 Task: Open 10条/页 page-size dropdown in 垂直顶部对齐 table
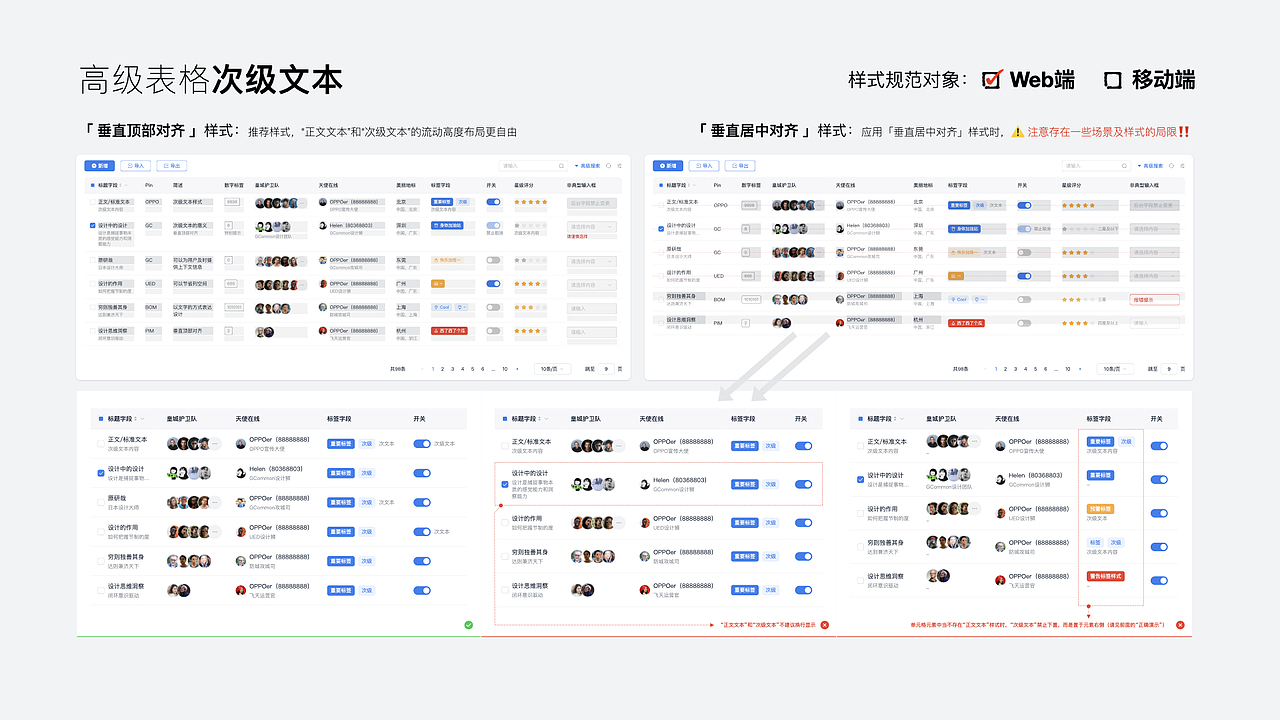(553, 369)
